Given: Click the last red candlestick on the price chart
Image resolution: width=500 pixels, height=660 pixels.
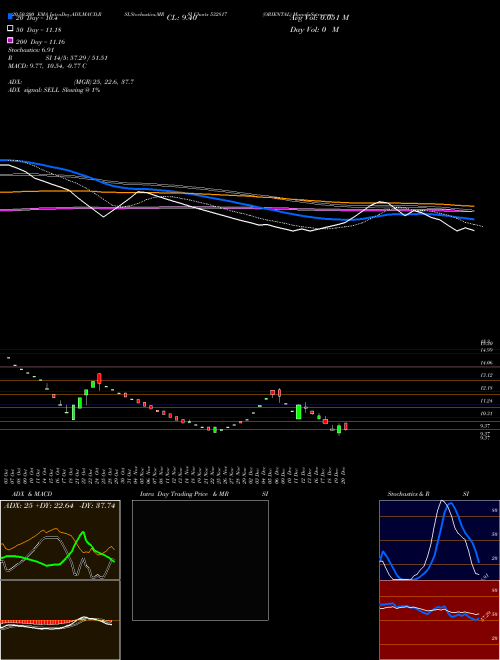Looking at the screenshot, I should click(x=346, y=426).
